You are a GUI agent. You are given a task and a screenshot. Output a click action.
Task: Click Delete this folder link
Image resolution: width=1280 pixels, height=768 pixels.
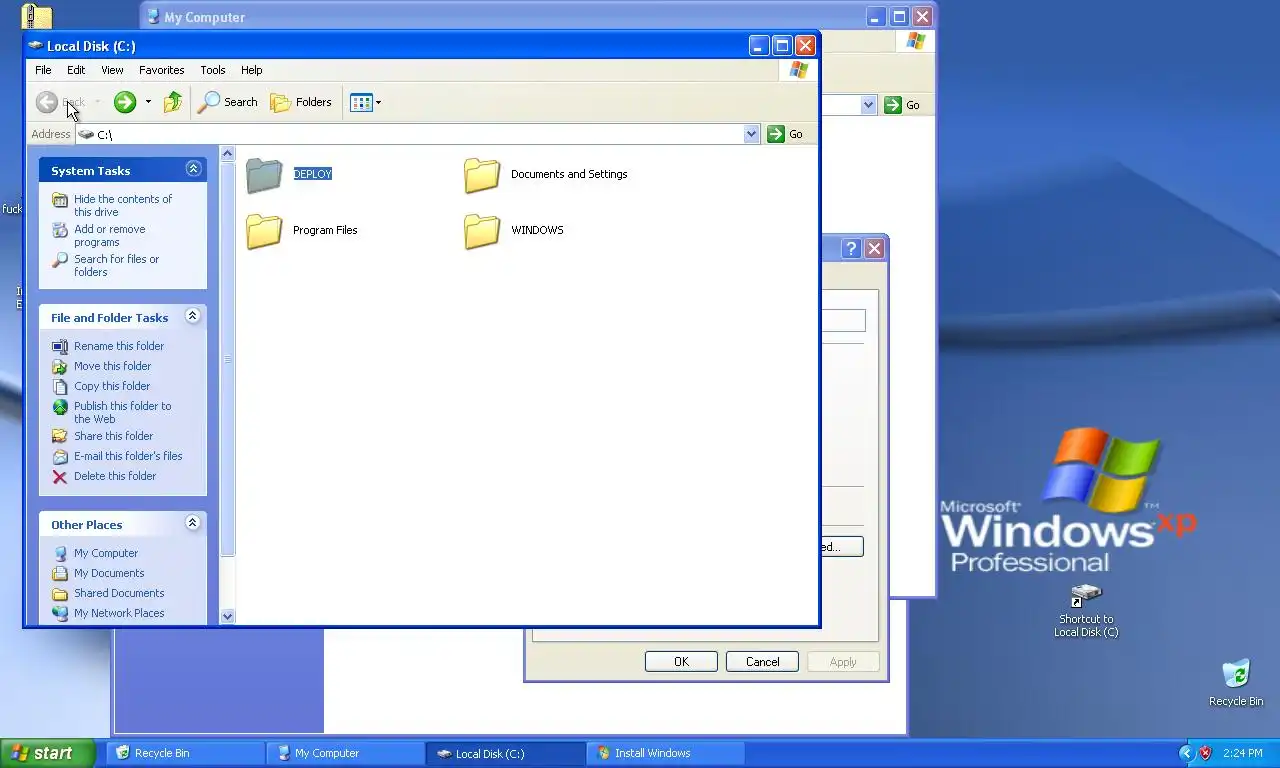coord(115,476)
